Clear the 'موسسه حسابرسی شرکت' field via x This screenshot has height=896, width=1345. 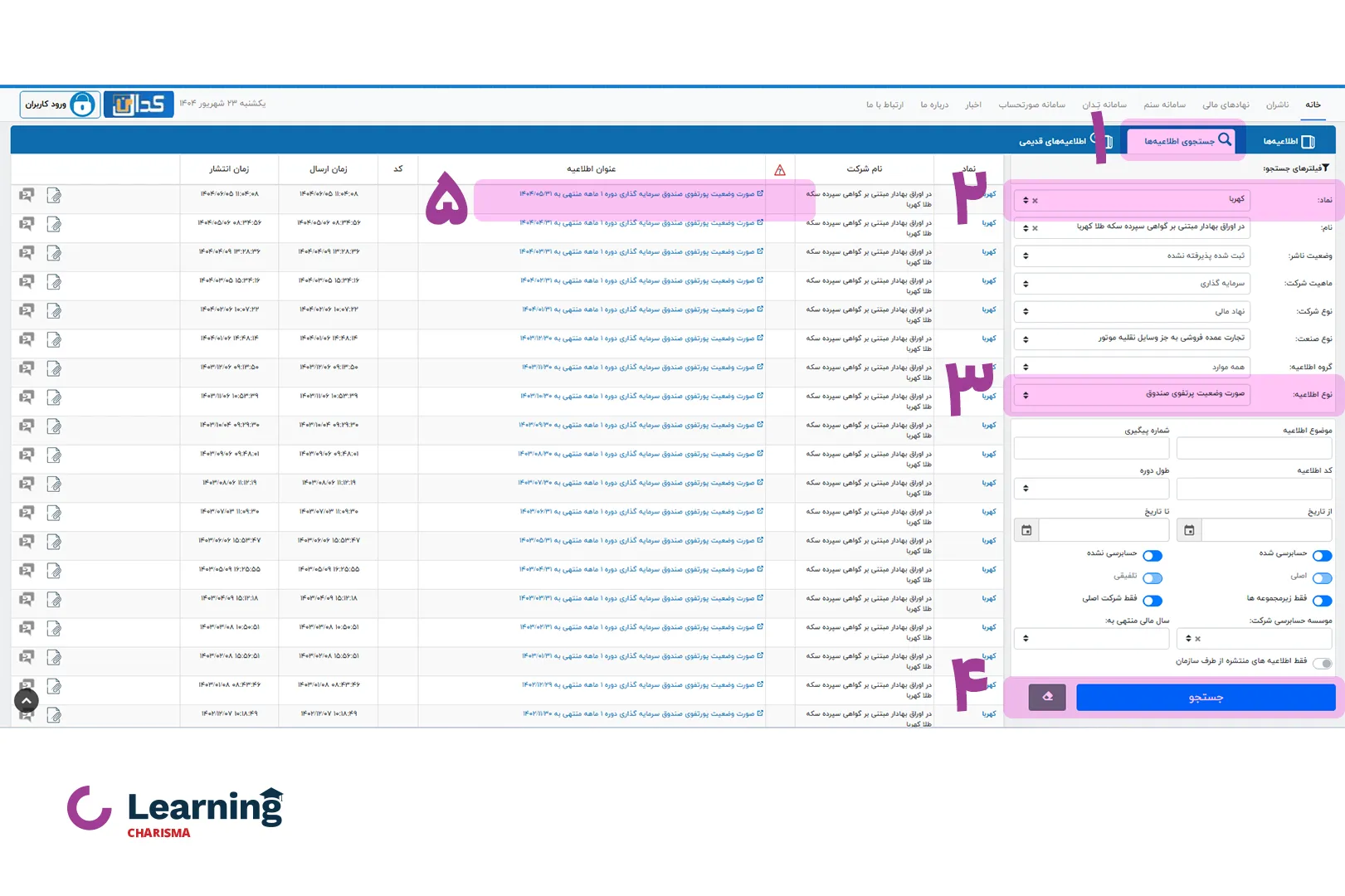point(1197,639)
